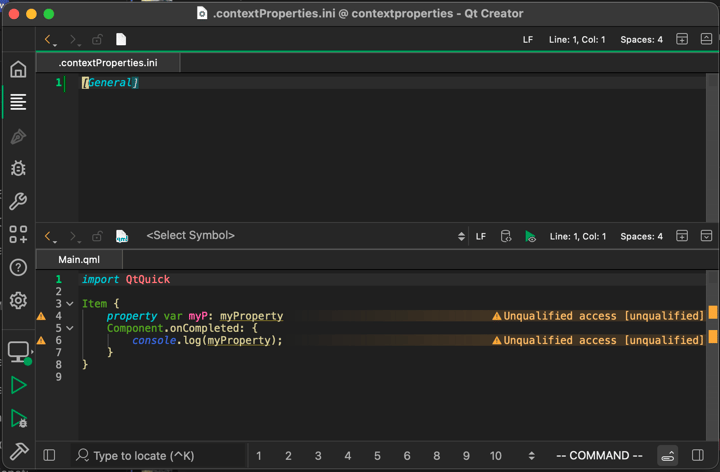Open the Welcome mode home icon
The height and width of the screenshot is (472, 720).
(x=18, y=69)
